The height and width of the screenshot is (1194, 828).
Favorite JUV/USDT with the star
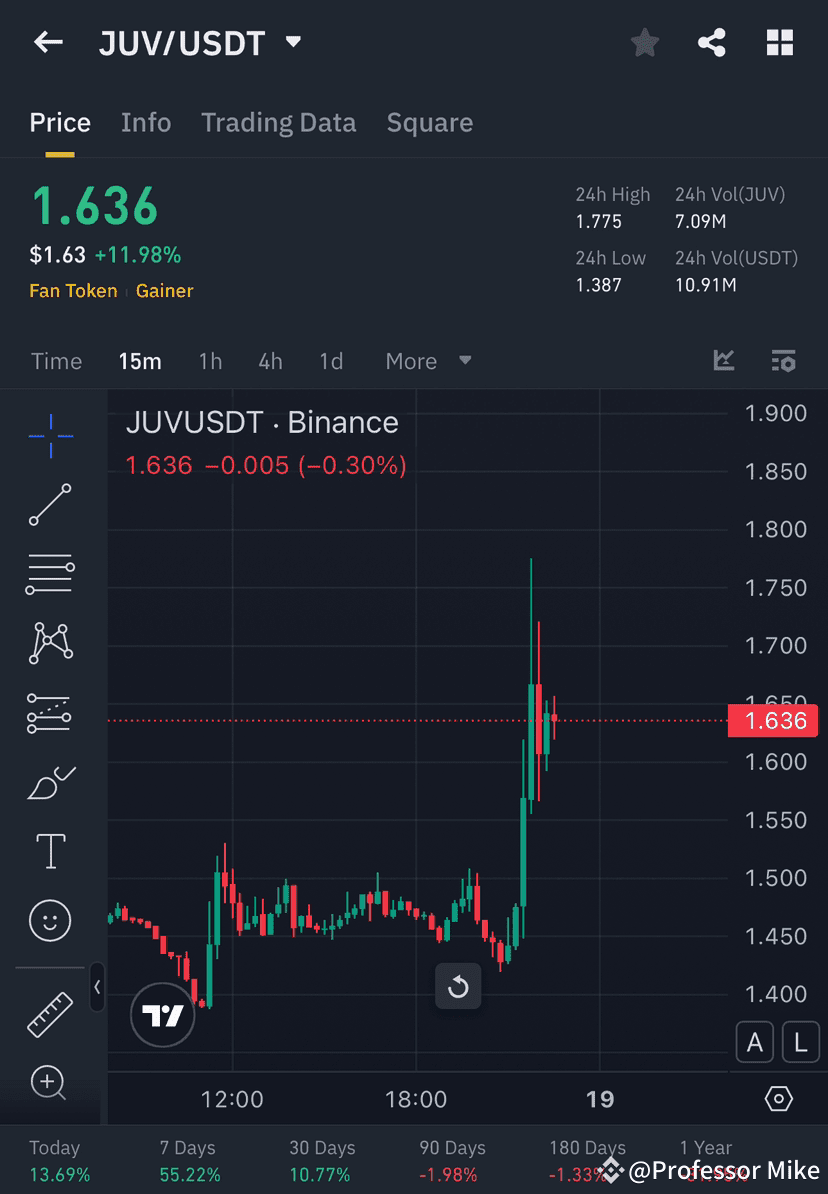(644, 42)
